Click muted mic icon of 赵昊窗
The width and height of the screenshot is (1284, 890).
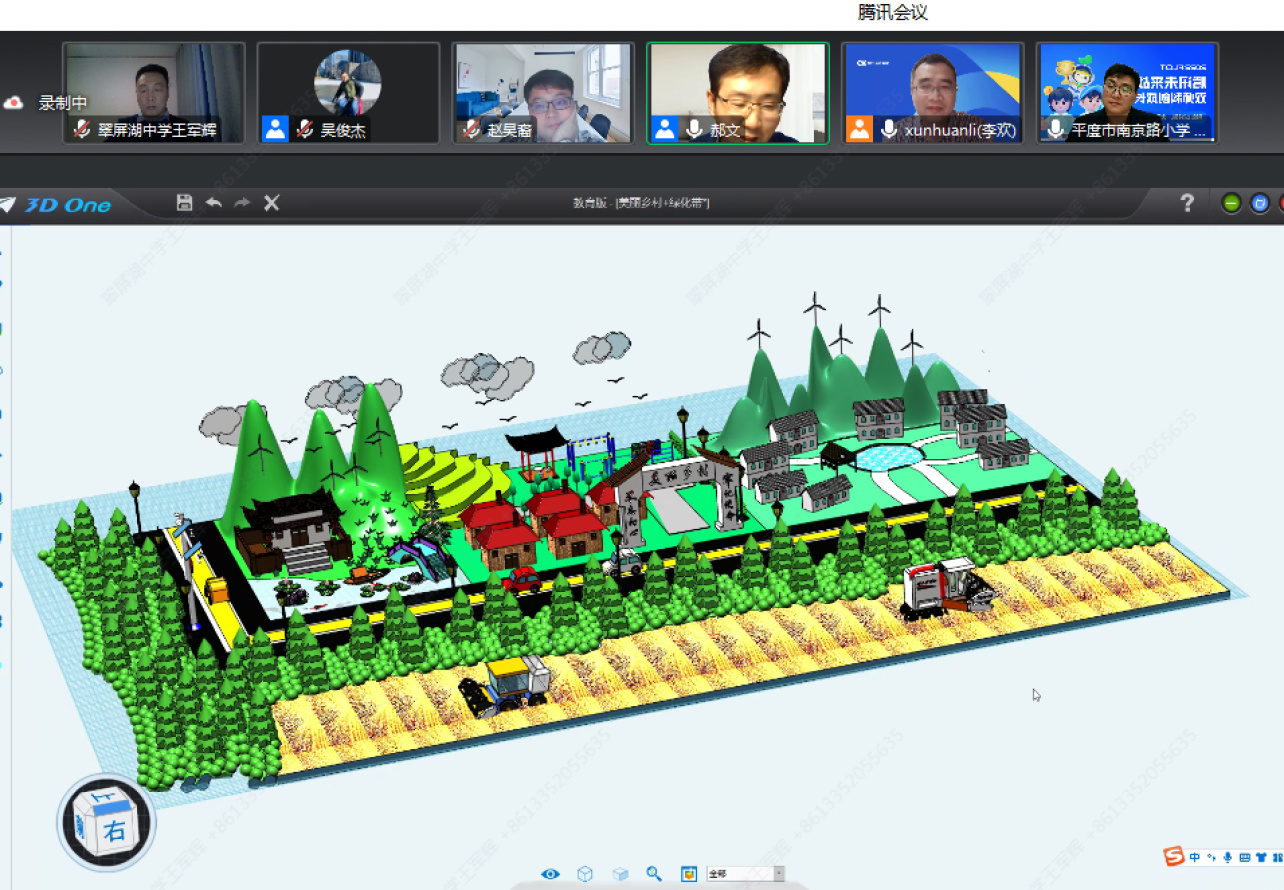click(471, 130)
